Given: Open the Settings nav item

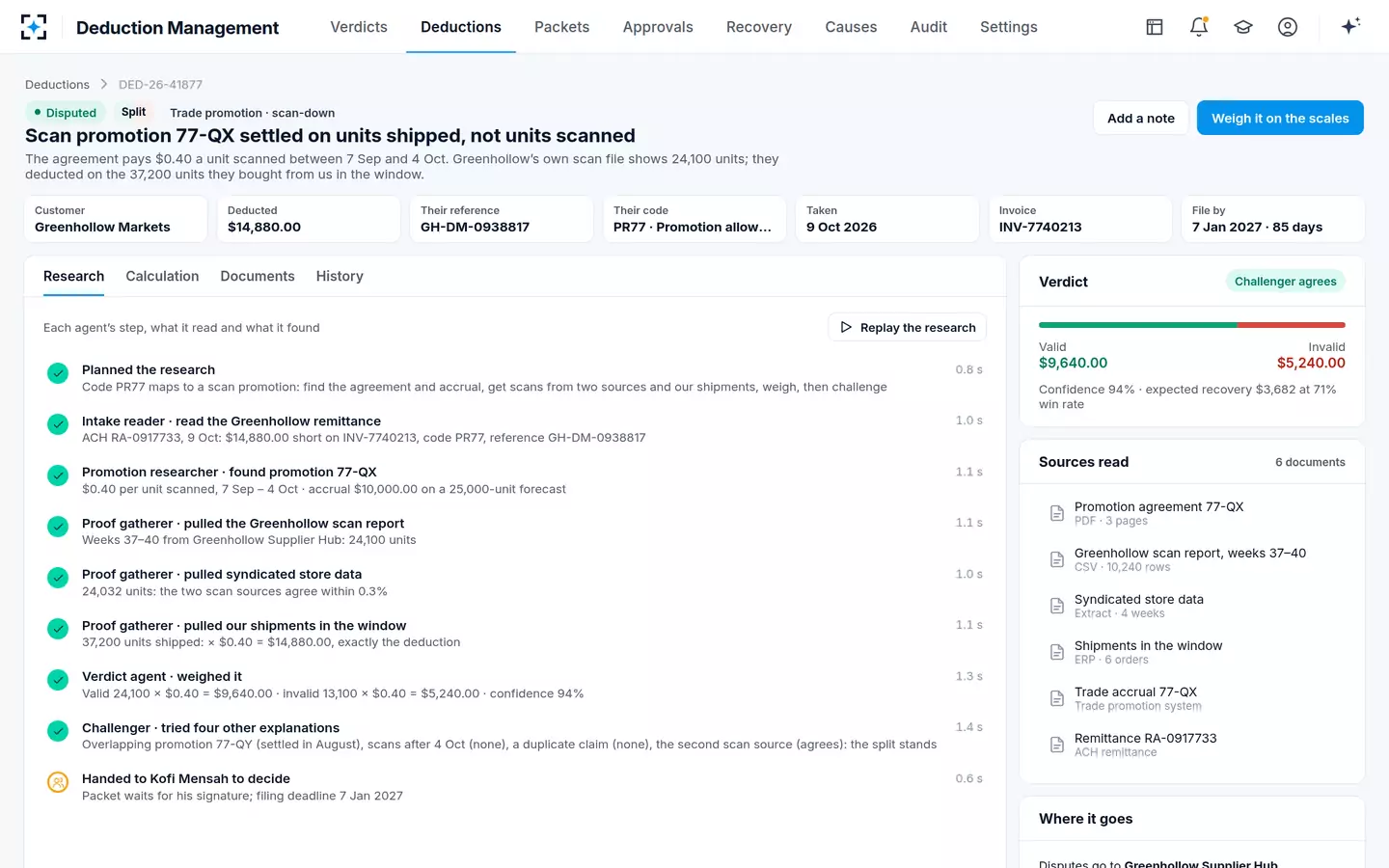Looking at the screenshot, I should pos(1009,27).
